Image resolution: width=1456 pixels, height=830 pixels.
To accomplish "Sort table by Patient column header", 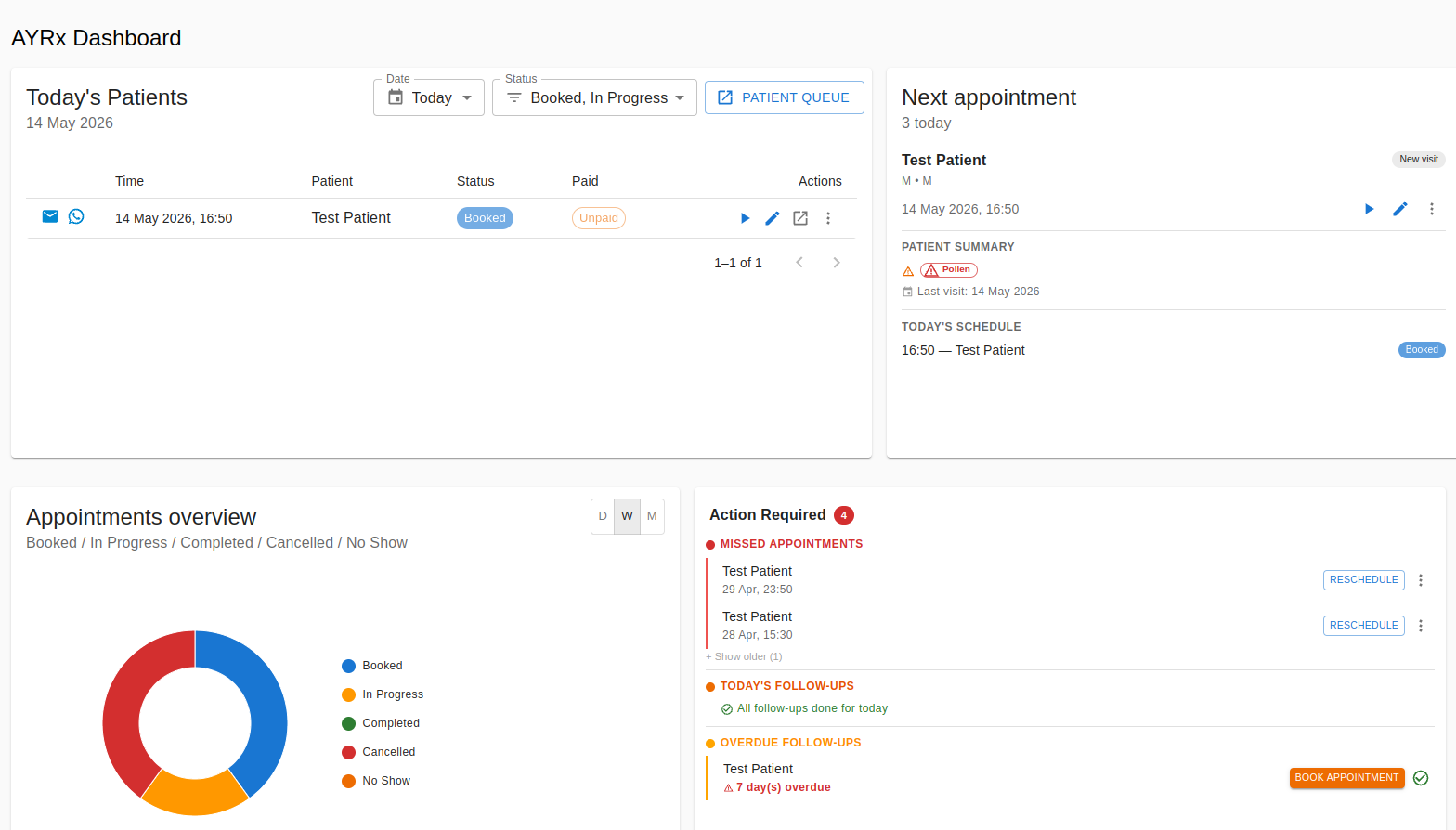I will [x=332, y=181].
